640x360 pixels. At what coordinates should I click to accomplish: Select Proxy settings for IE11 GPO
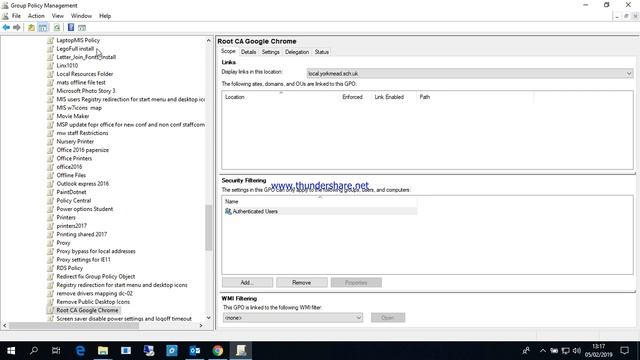[83, 259]
